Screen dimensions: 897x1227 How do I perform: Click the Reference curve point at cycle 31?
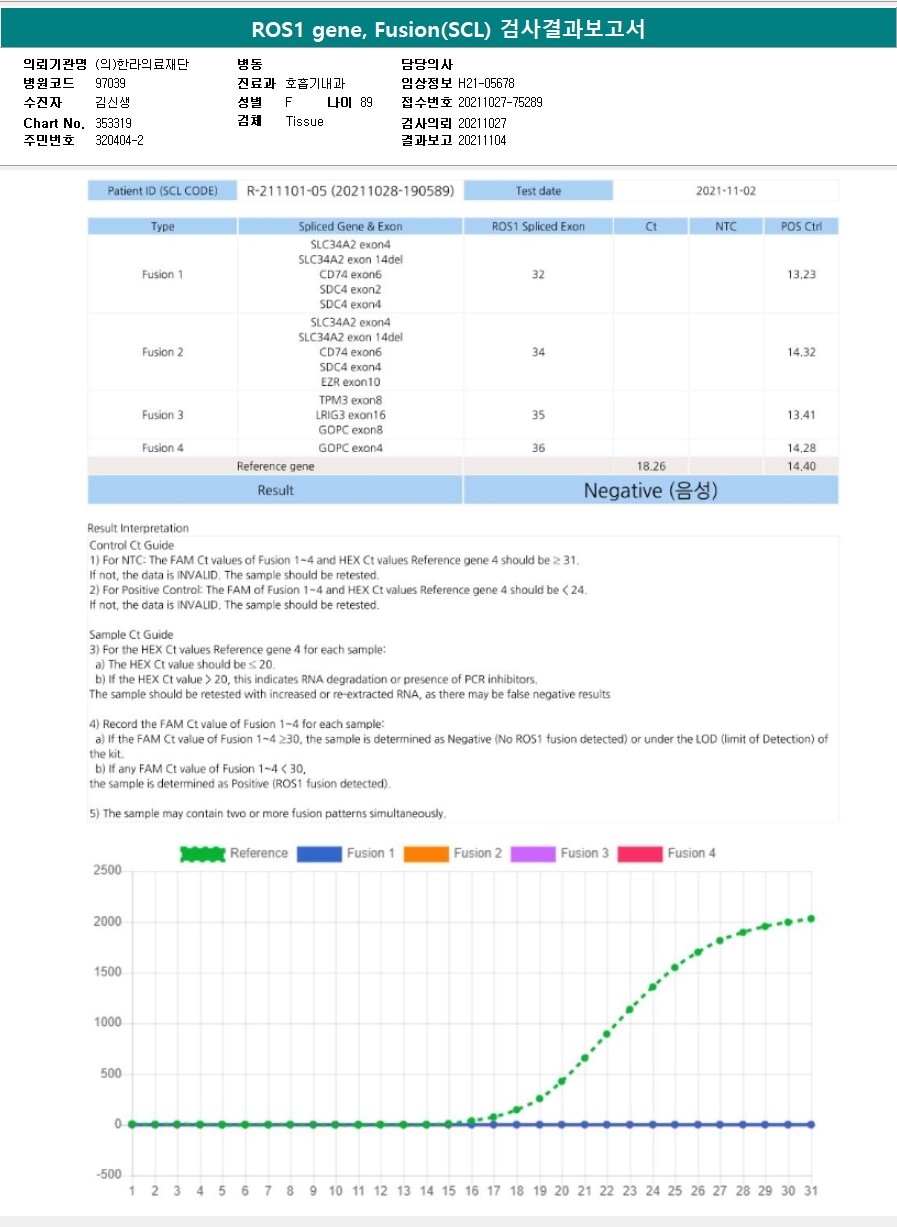[x=811, y=918]
